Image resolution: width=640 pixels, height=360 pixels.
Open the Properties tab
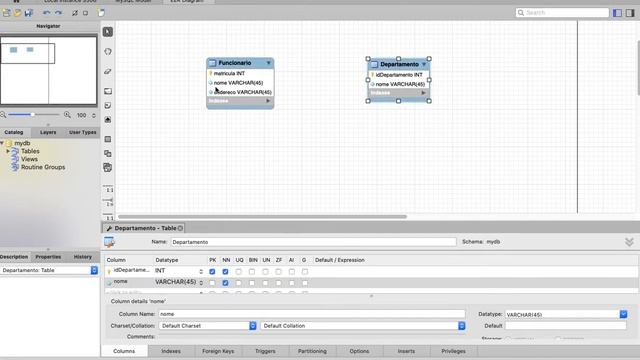(48, 257)
